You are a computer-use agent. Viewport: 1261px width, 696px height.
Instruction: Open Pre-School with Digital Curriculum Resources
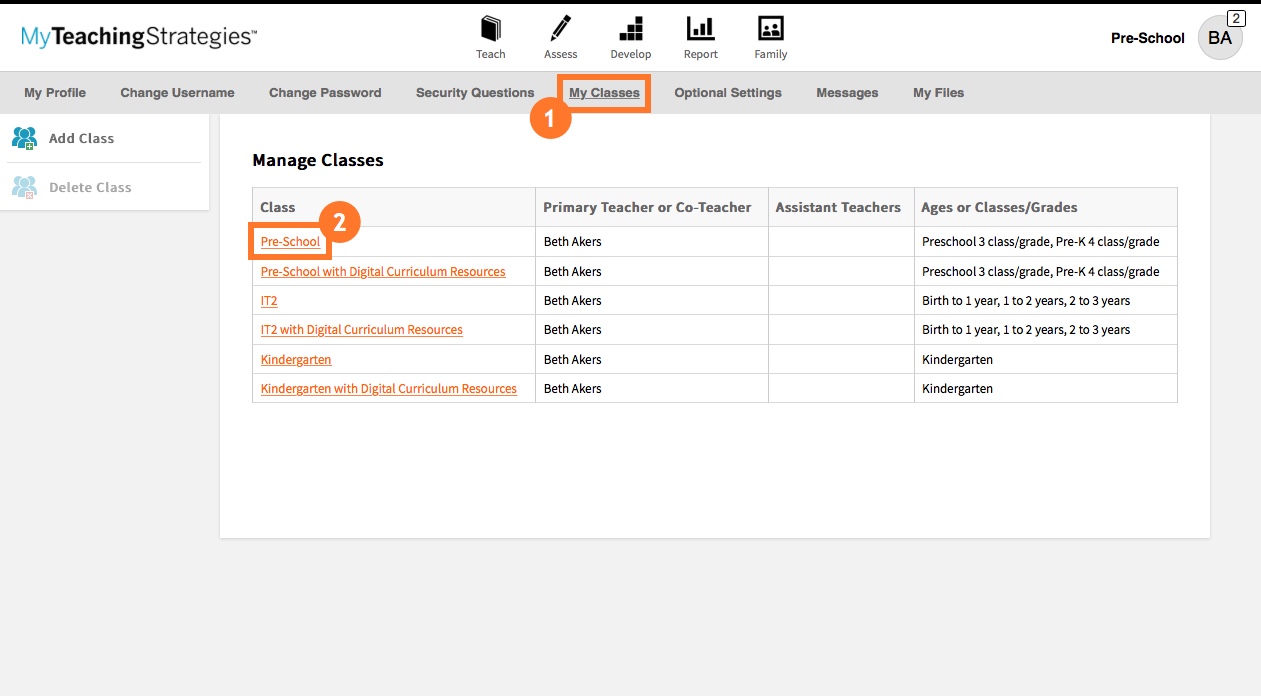pos(383,271)
